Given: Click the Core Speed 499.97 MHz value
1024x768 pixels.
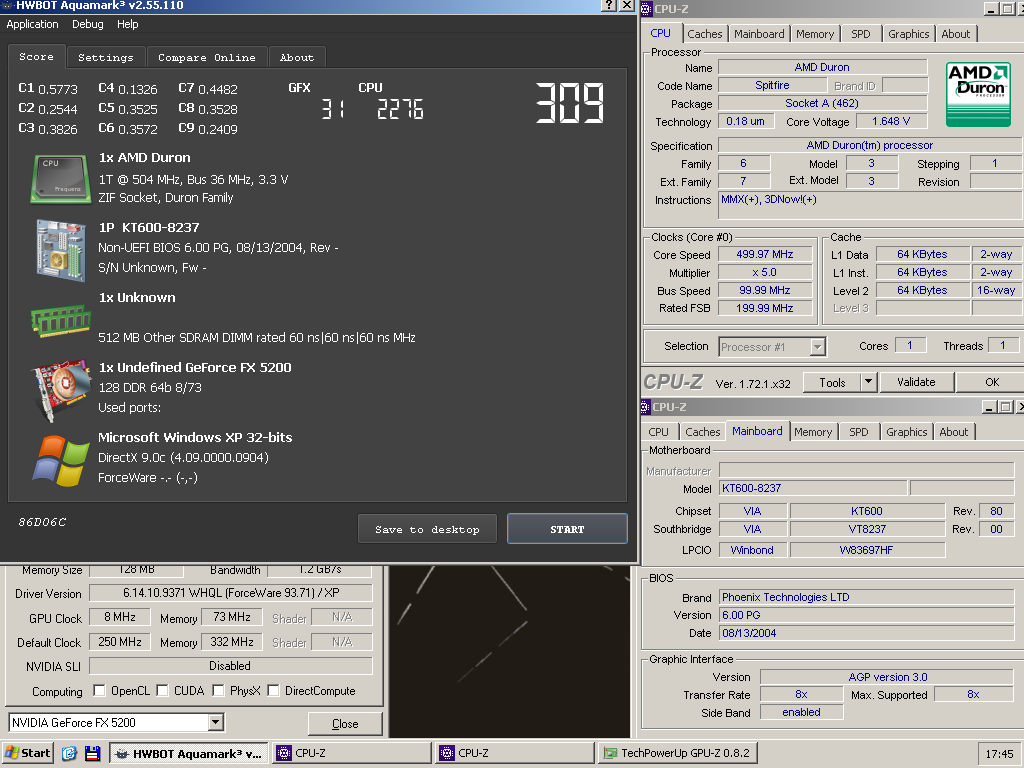Looking at the screenshot, I should (765, 254).
